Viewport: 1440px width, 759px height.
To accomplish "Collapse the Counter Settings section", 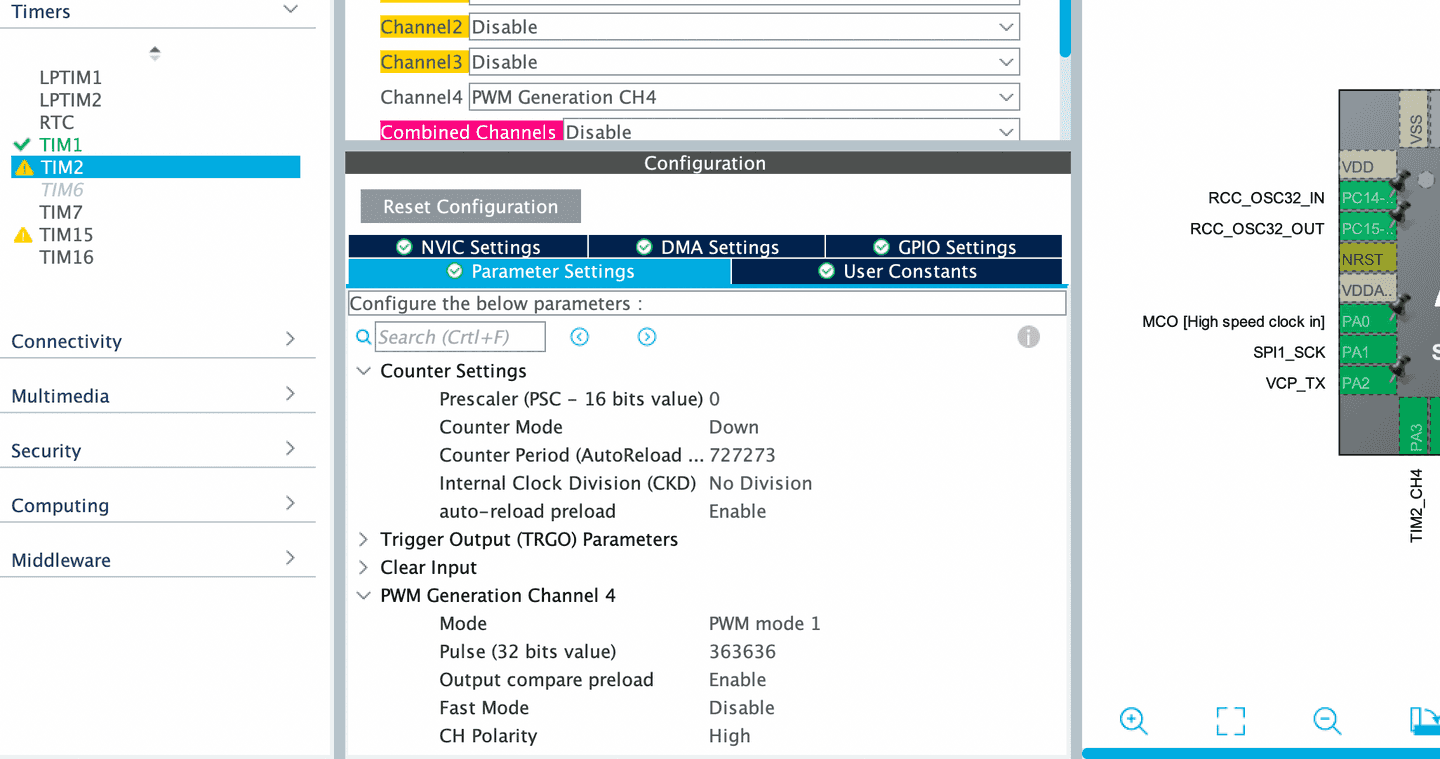I will (x=364, y=371).
